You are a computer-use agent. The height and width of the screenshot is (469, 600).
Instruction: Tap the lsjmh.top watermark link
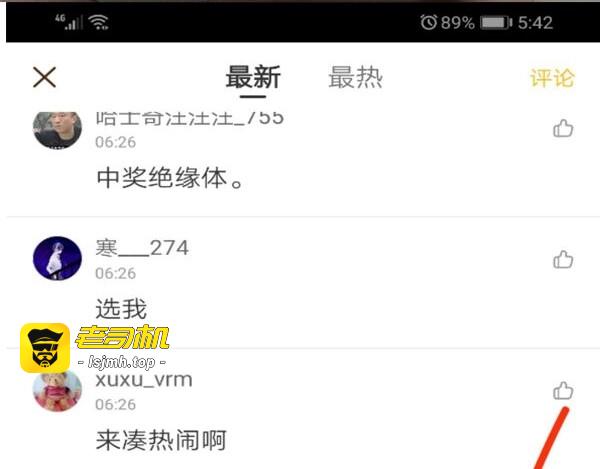point(122,362)
